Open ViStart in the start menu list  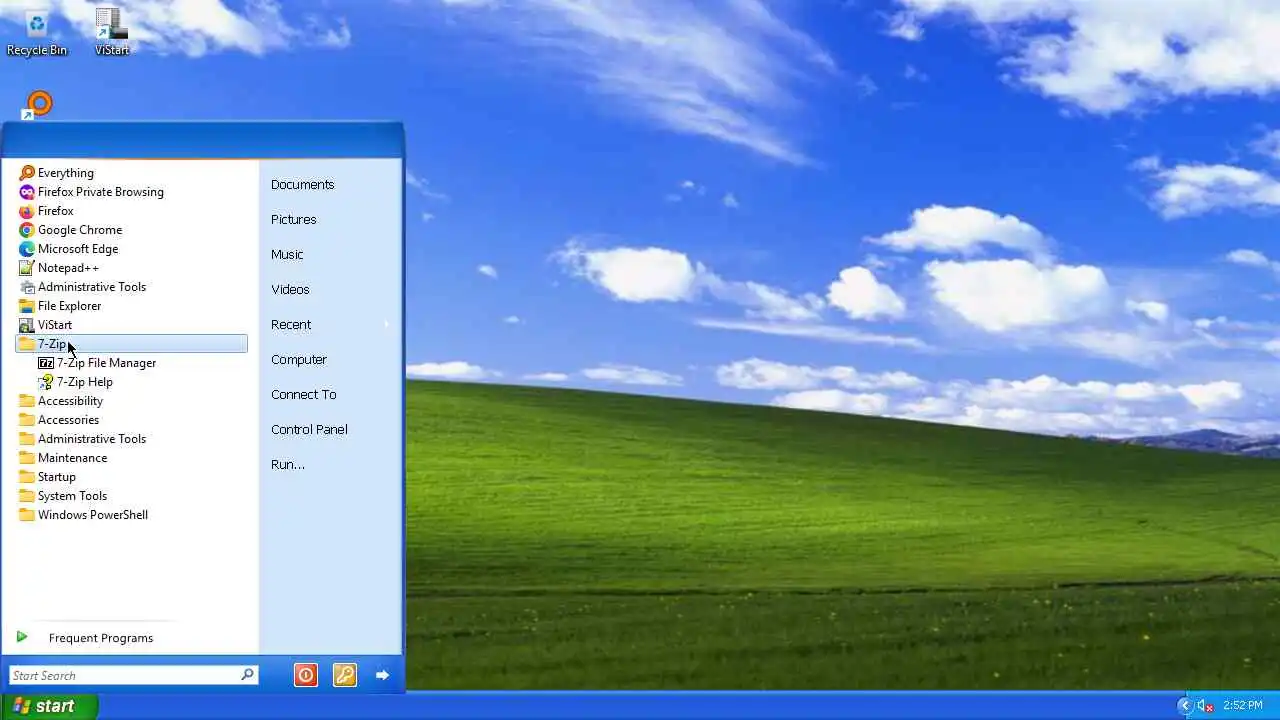pyautogui.click(x=45, y=325)
